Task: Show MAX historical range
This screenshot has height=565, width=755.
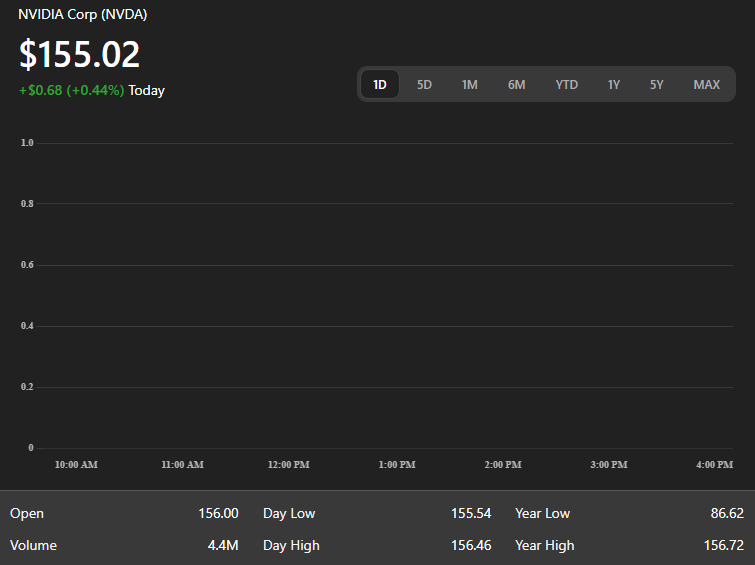Action: click(707, 85)
